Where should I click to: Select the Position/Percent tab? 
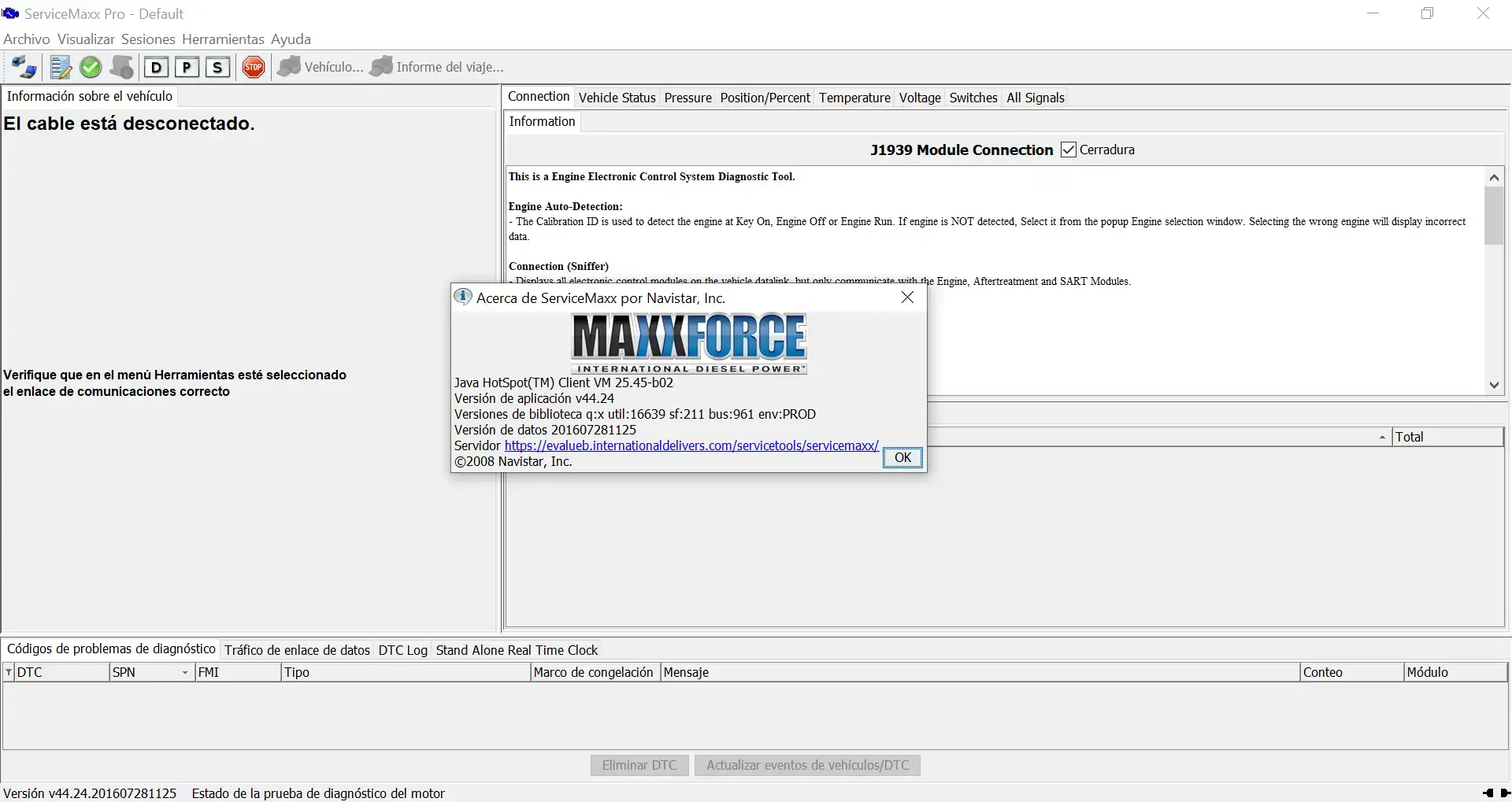765,98
